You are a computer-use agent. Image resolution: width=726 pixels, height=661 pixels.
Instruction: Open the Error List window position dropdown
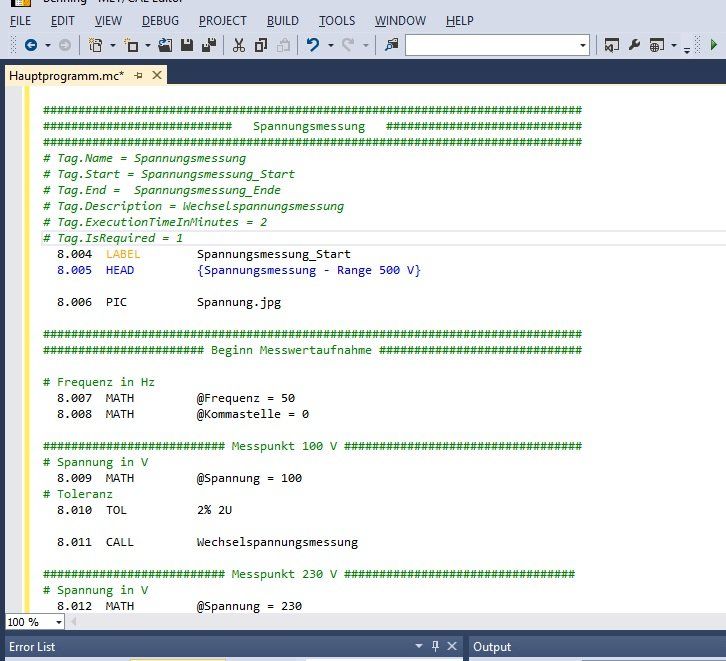418,647
